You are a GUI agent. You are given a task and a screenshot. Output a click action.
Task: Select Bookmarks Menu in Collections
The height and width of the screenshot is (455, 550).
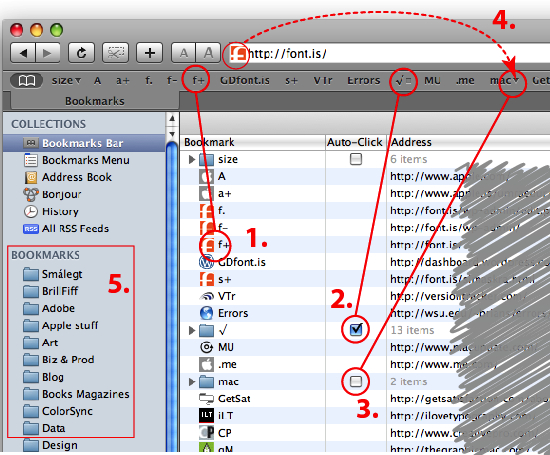(86, 160)
